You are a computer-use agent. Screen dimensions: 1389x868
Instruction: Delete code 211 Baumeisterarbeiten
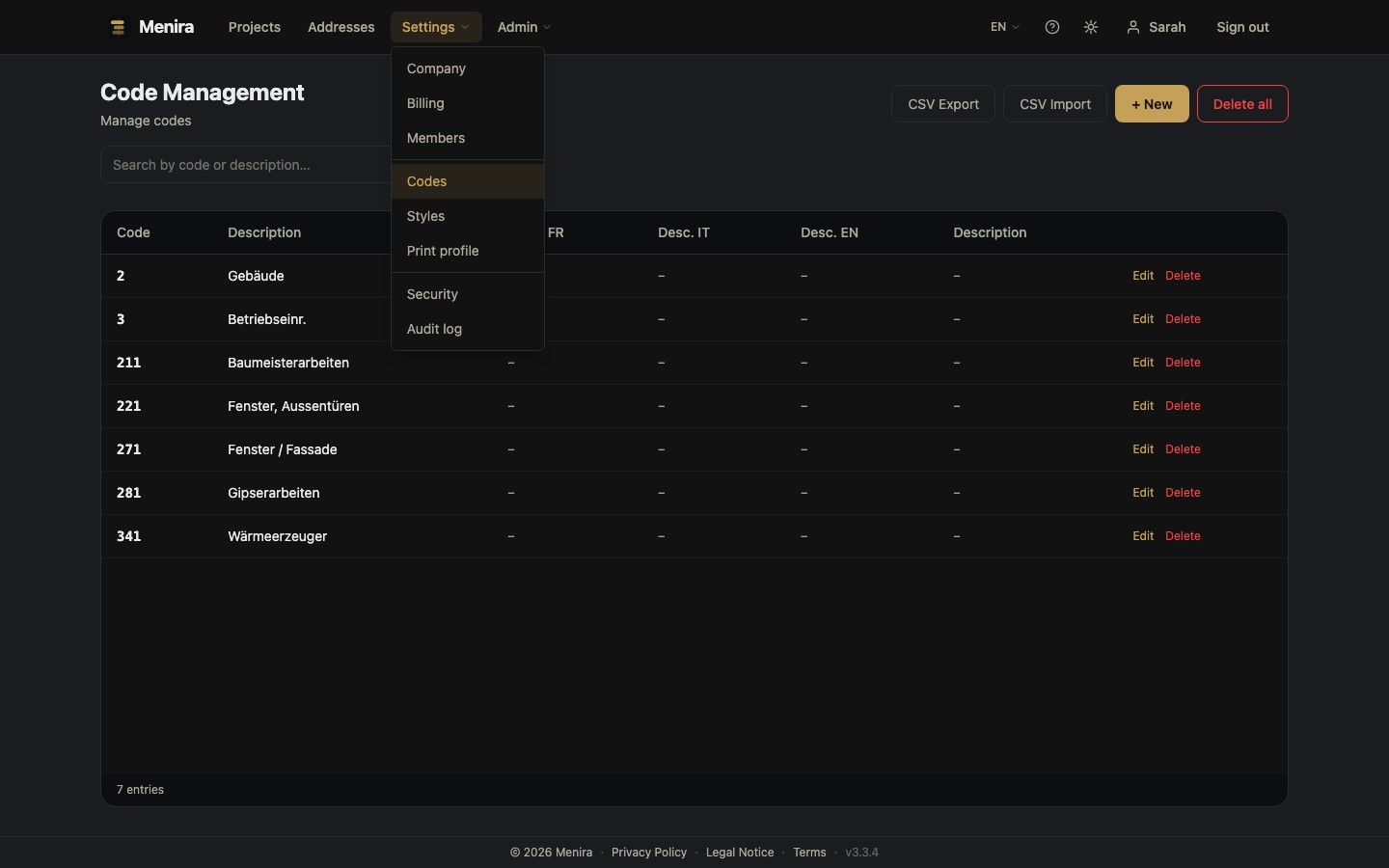1183,363
